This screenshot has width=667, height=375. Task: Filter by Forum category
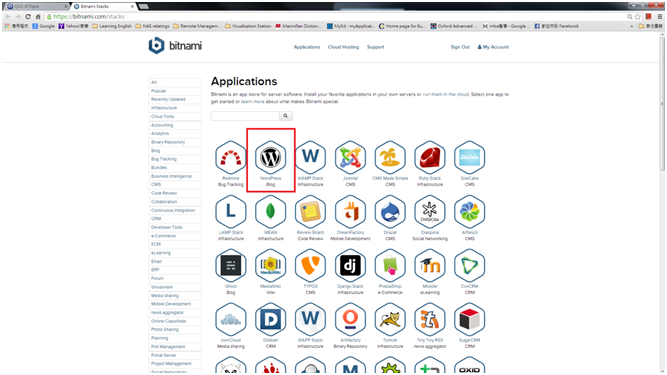pyautogui.click(x=175, y=278)
